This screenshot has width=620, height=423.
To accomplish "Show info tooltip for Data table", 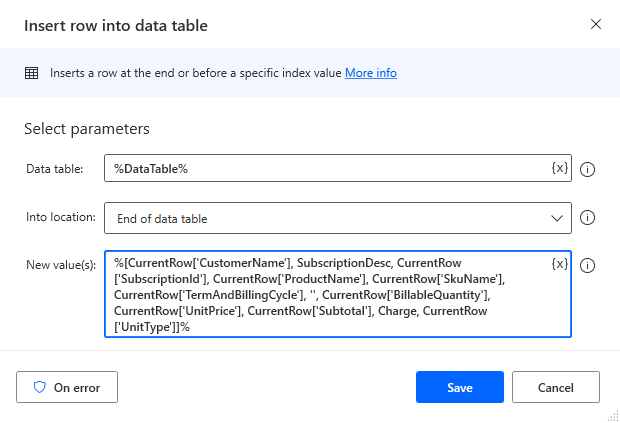I will 587,169.
